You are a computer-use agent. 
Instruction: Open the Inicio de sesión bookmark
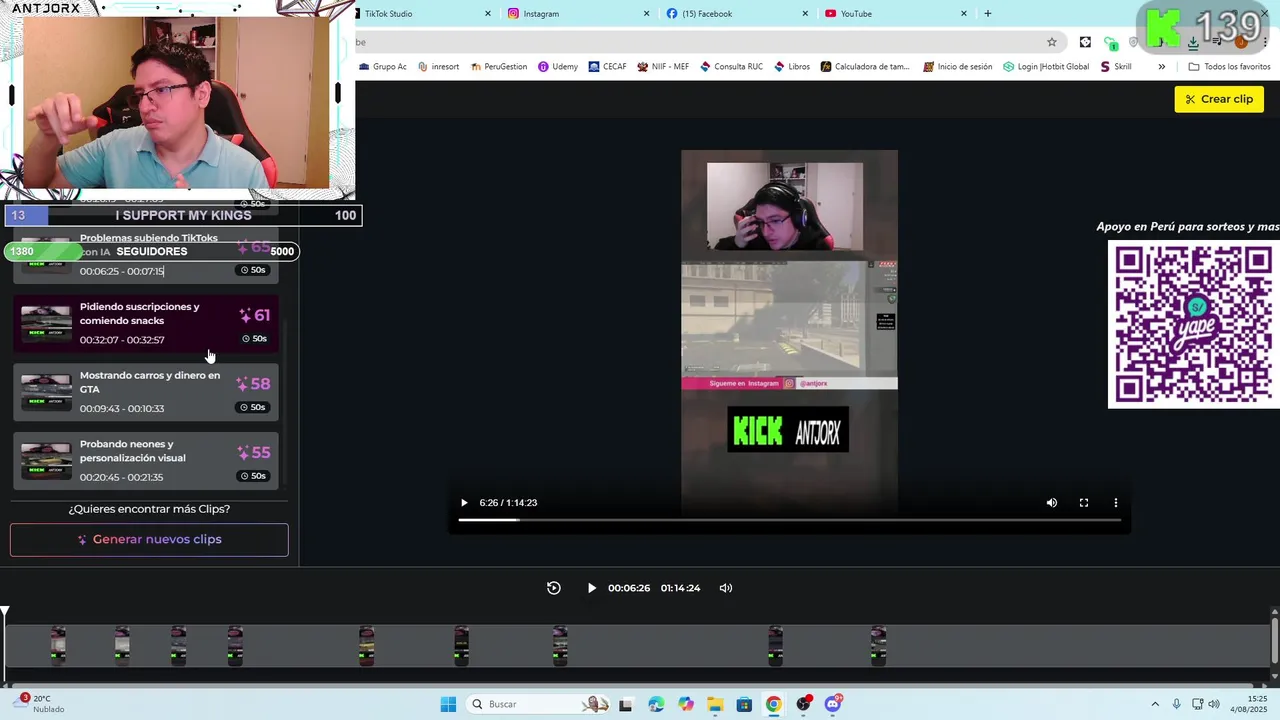click(958, 67)
